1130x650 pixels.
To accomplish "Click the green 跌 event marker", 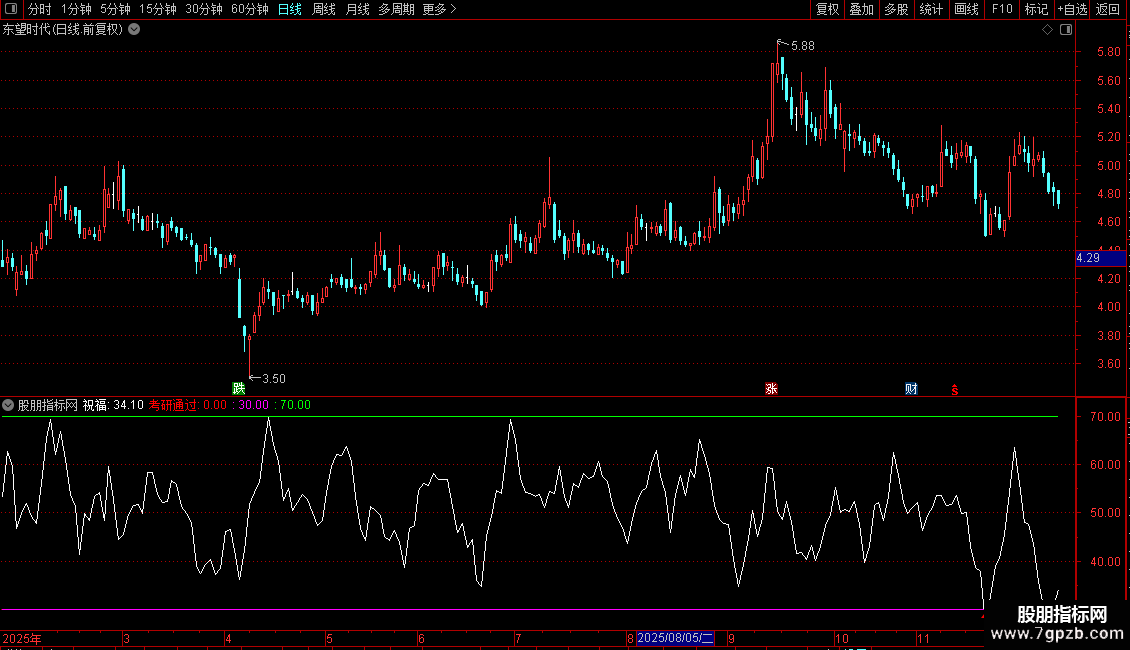I will click(x=239, y=388).
